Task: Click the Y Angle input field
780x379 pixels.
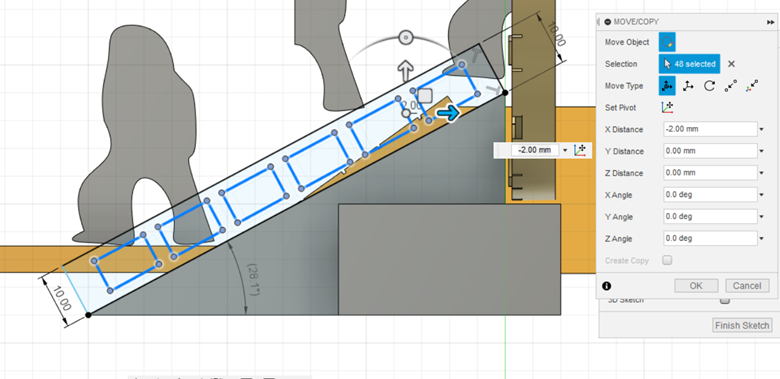Action: pos(710,217)
